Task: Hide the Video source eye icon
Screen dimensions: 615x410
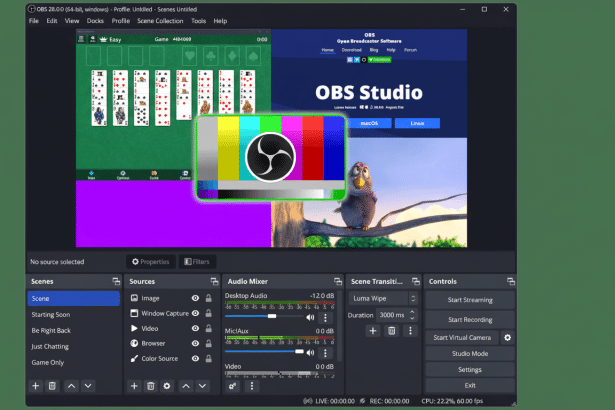Action: click(195, 328)
